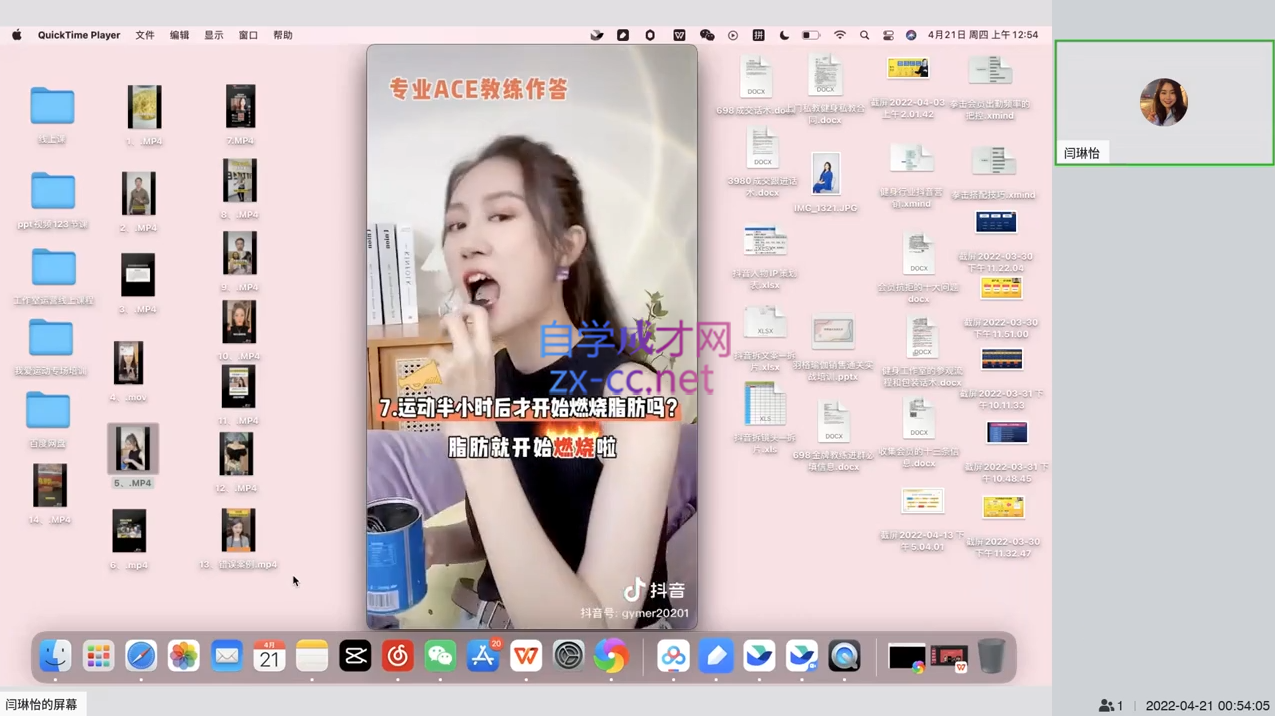The width and height of the screenshot is (1275, 716).
Task: Open the Trash in the Dock
Action: 991,656
